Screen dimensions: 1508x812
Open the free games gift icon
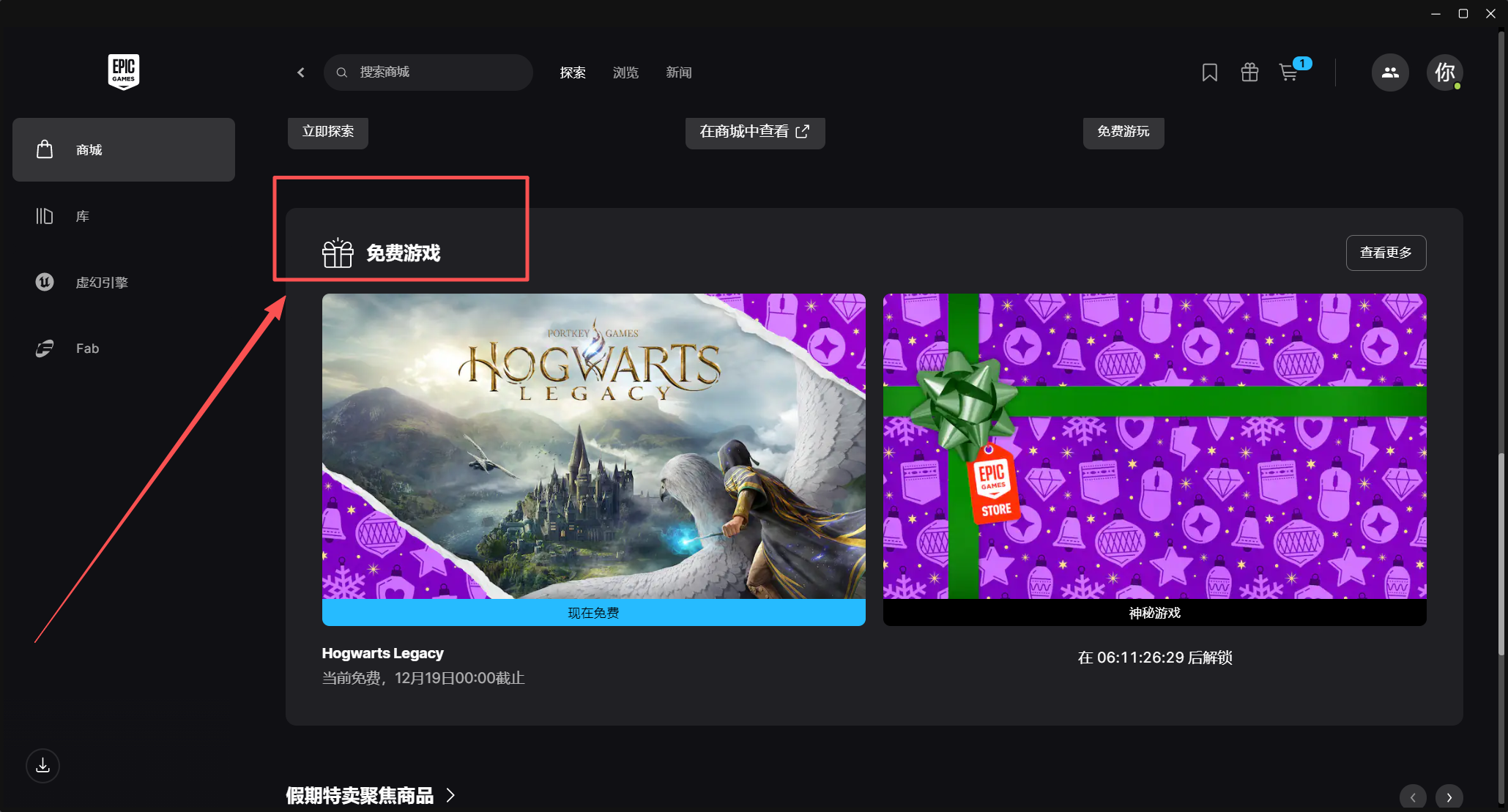(1249, 72)
